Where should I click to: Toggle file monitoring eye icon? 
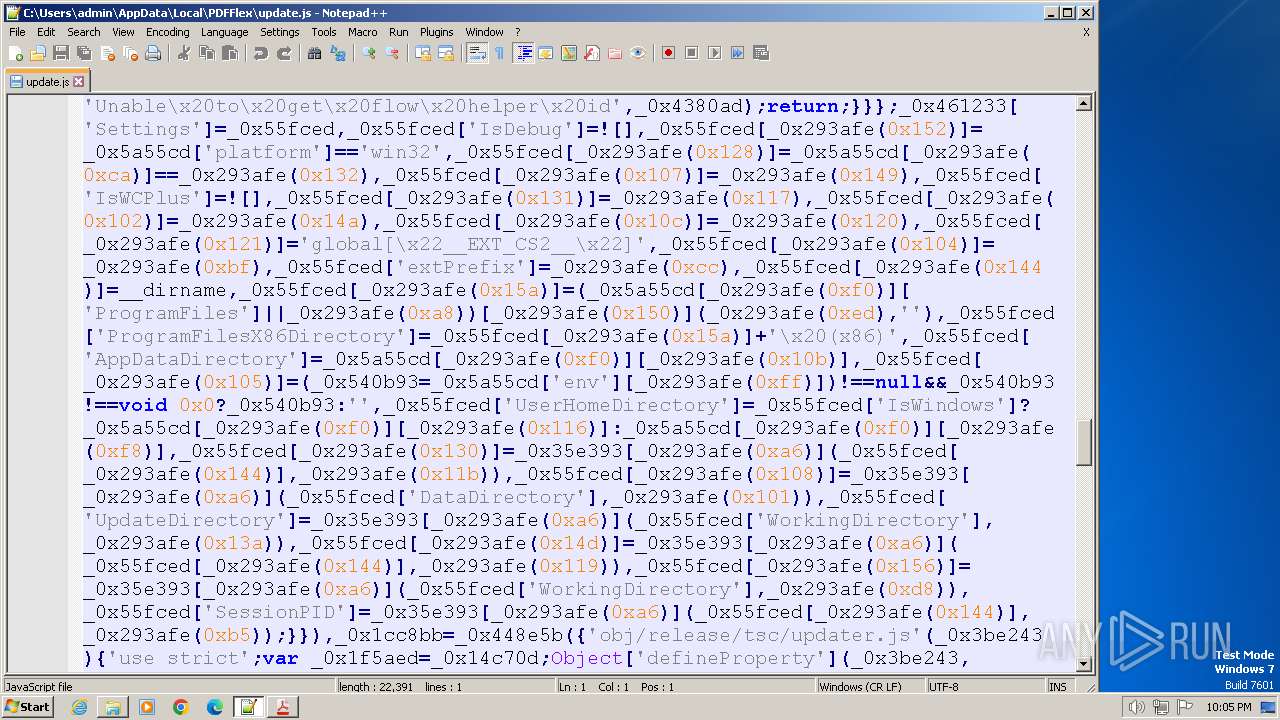638,53
